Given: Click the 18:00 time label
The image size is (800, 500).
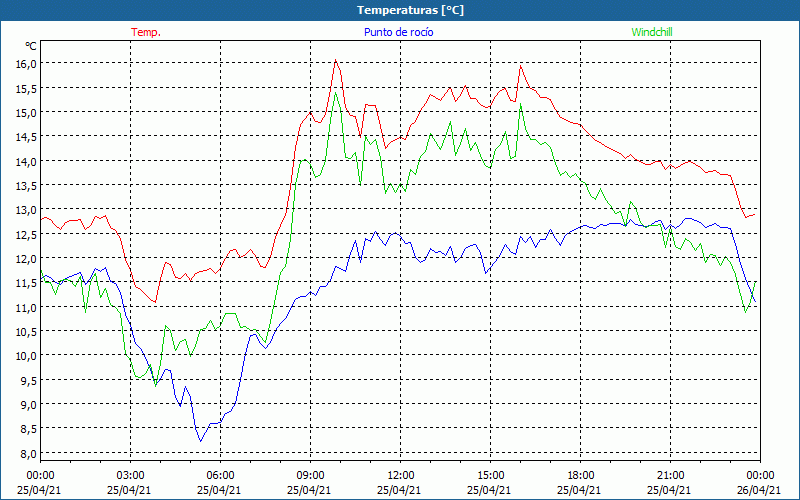Looking at the screenshot, I should point(580,476).
